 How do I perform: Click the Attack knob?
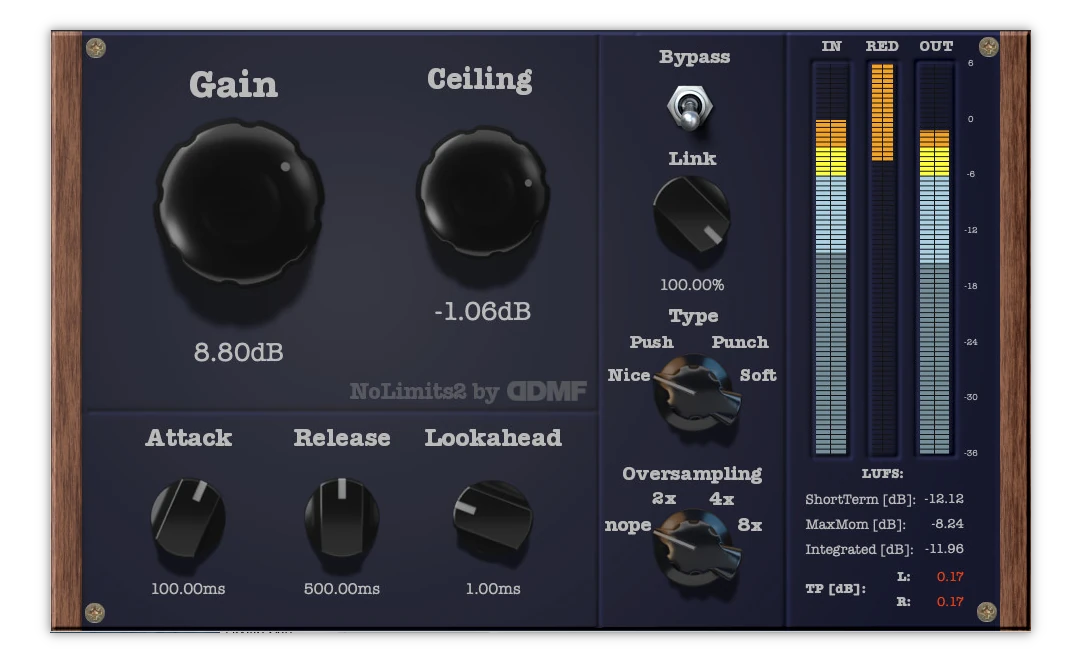point(188,518)
